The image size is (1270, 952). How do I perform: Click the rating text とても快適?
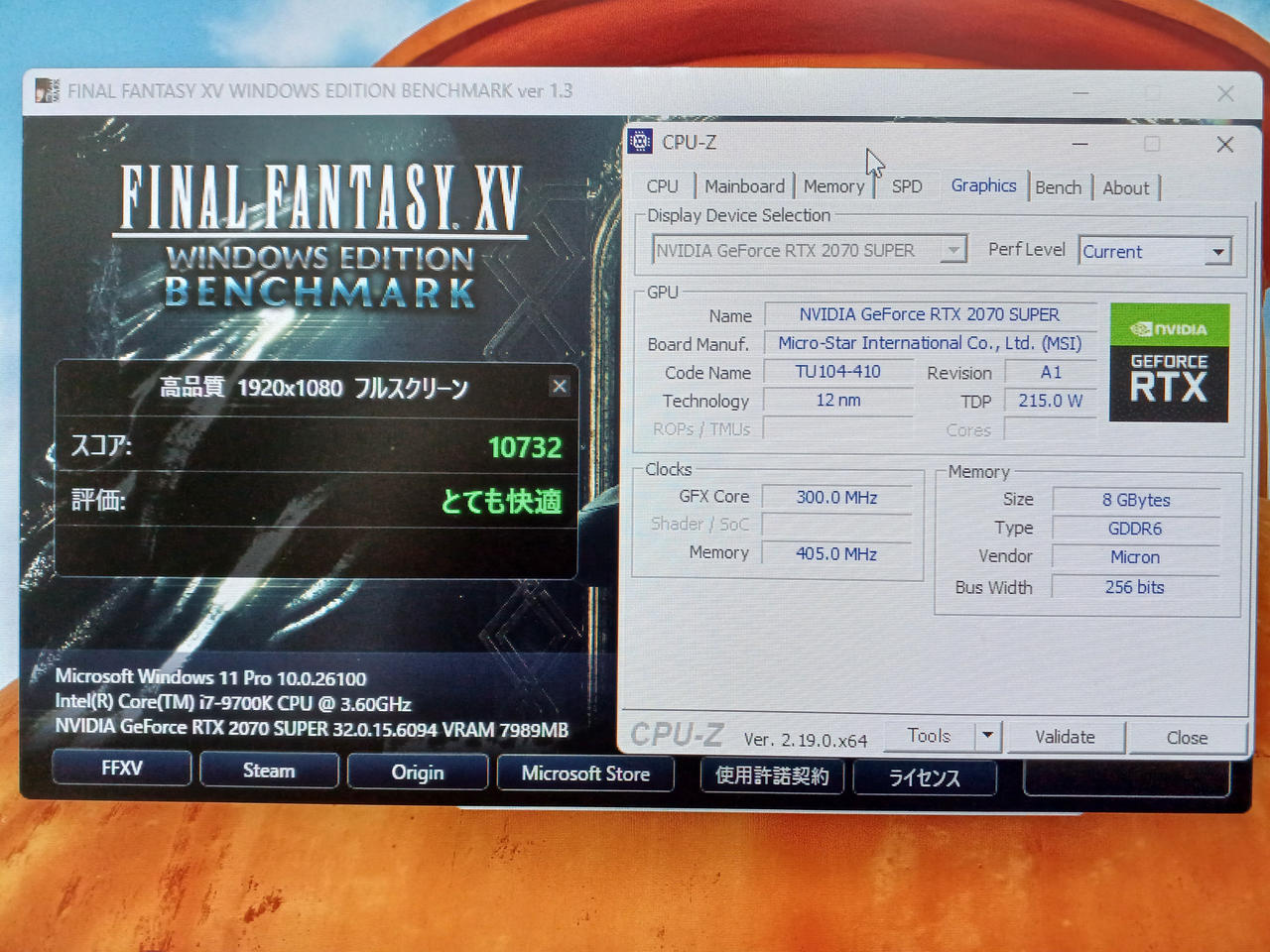coord(501,501)
